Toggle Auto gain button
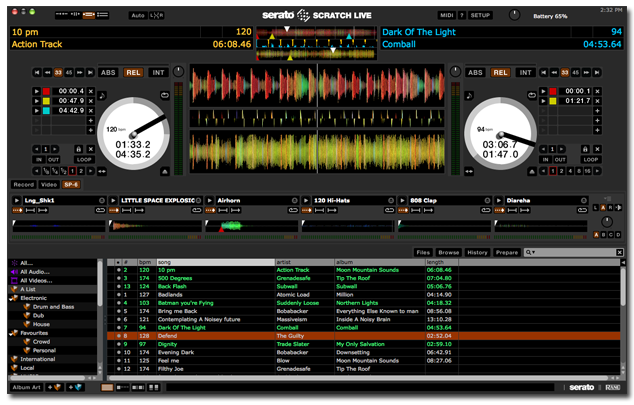Image resolution: width=634 pixels, height=405 pixels. (x=138, y=15)
